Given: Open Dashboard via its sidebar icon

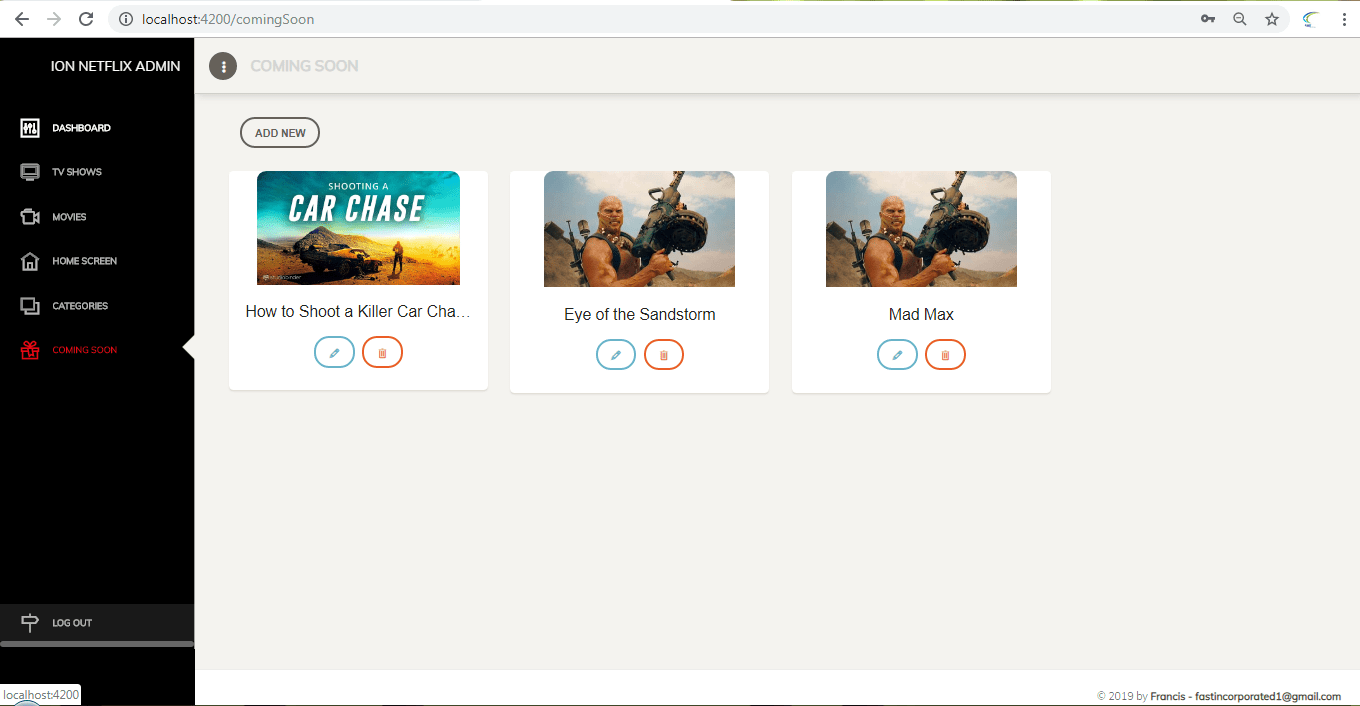Looking at the screenshot, I should coord(28,127).
